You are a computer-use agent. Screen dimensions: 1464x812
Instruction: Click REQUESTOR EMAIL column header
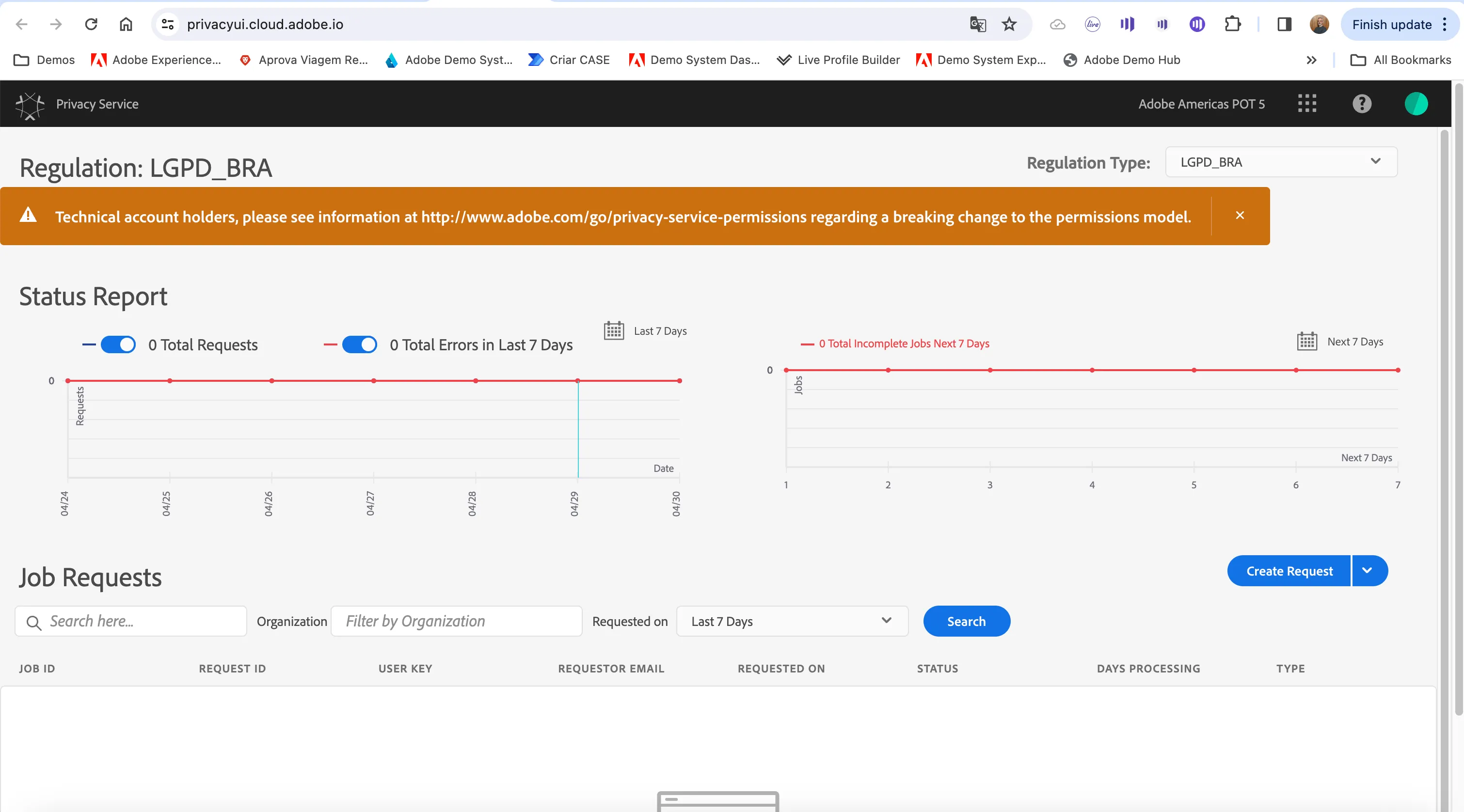pyautogui.click(x=611, y=668)
